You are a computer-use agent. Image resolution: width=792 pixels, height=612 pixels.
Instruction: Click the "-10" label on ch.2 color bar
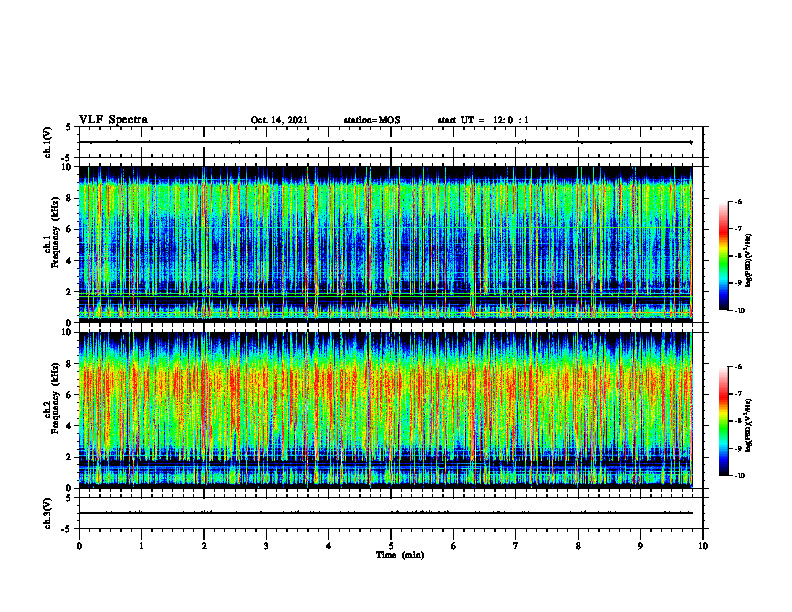[x=738, y=476]
